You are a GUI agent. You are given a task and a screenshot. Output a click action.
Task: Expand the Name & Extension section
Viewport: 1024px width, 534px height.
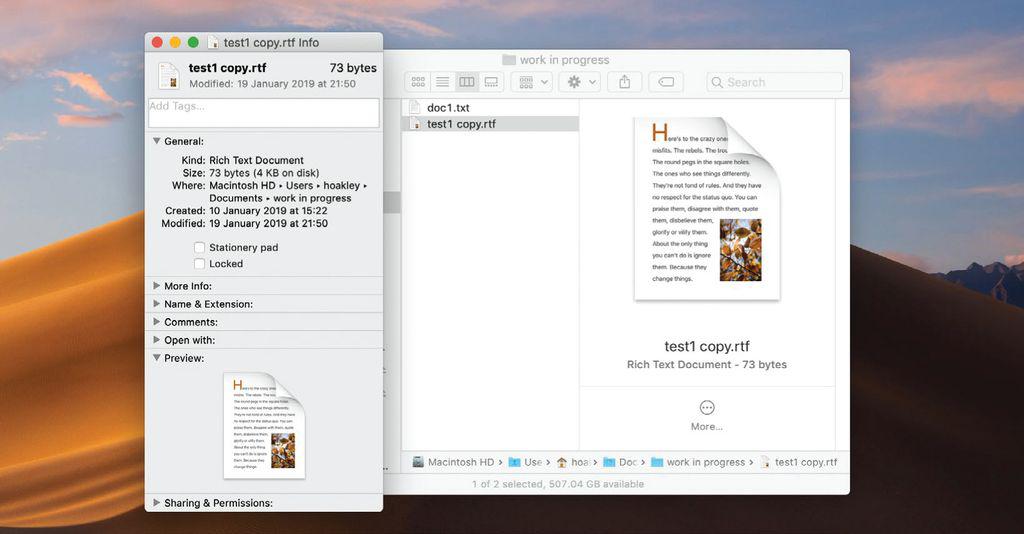pos(157,304)
